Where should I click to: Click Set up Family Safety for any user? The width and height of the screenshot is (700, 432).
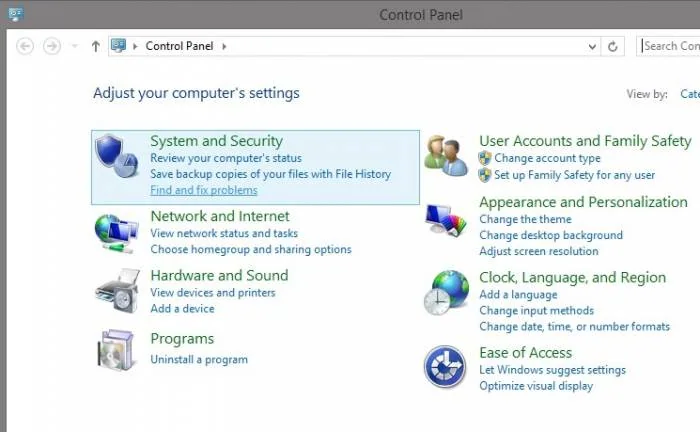click(575, 175)
